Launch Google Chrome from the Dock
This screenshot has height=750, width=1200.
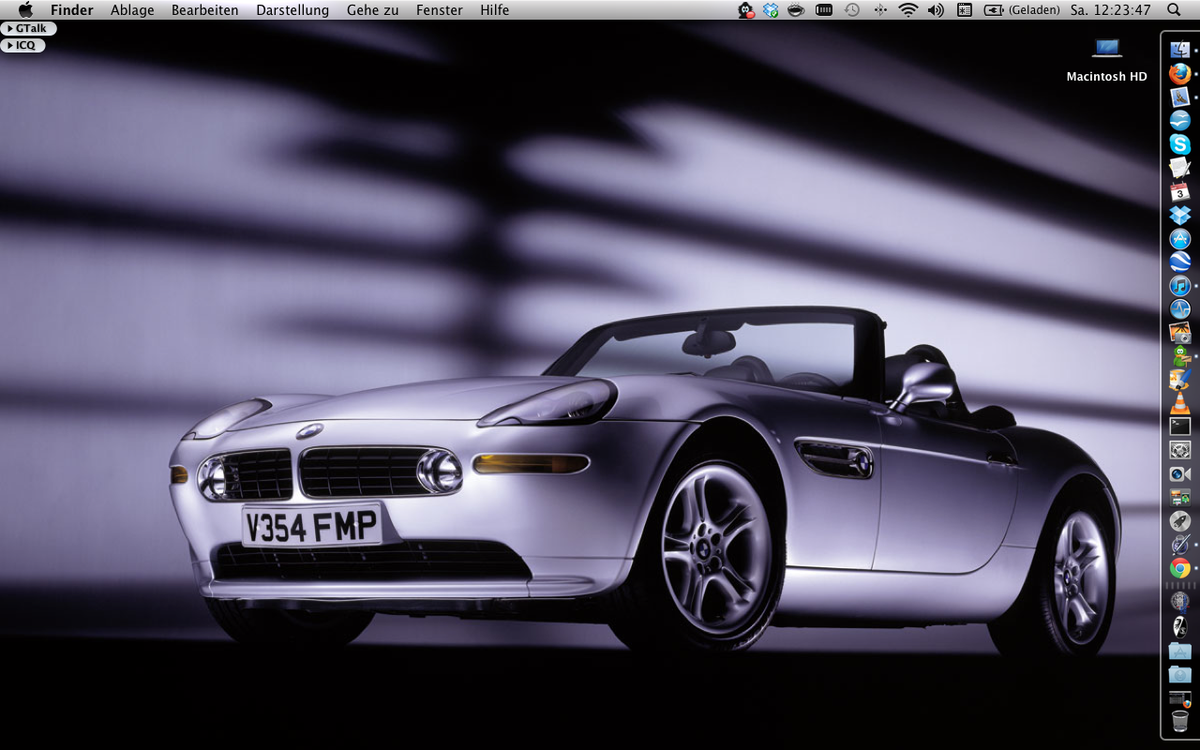(1180, 568)
